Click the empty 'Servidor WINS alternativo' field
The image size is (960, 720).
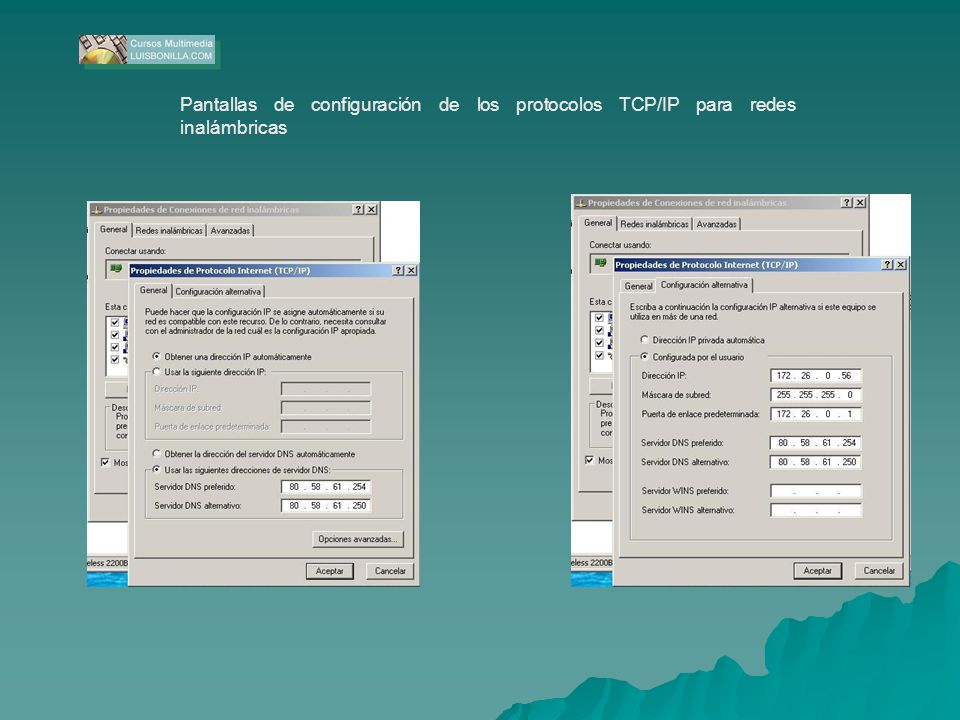click(x=816, y=509)
